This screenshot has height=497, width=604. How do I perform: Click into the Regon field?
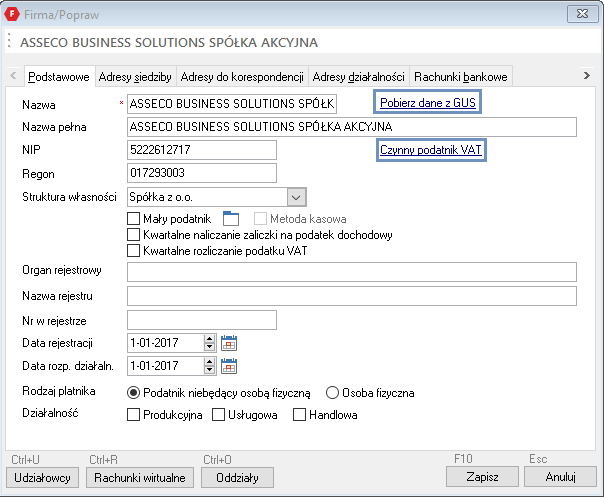[202, 173]
